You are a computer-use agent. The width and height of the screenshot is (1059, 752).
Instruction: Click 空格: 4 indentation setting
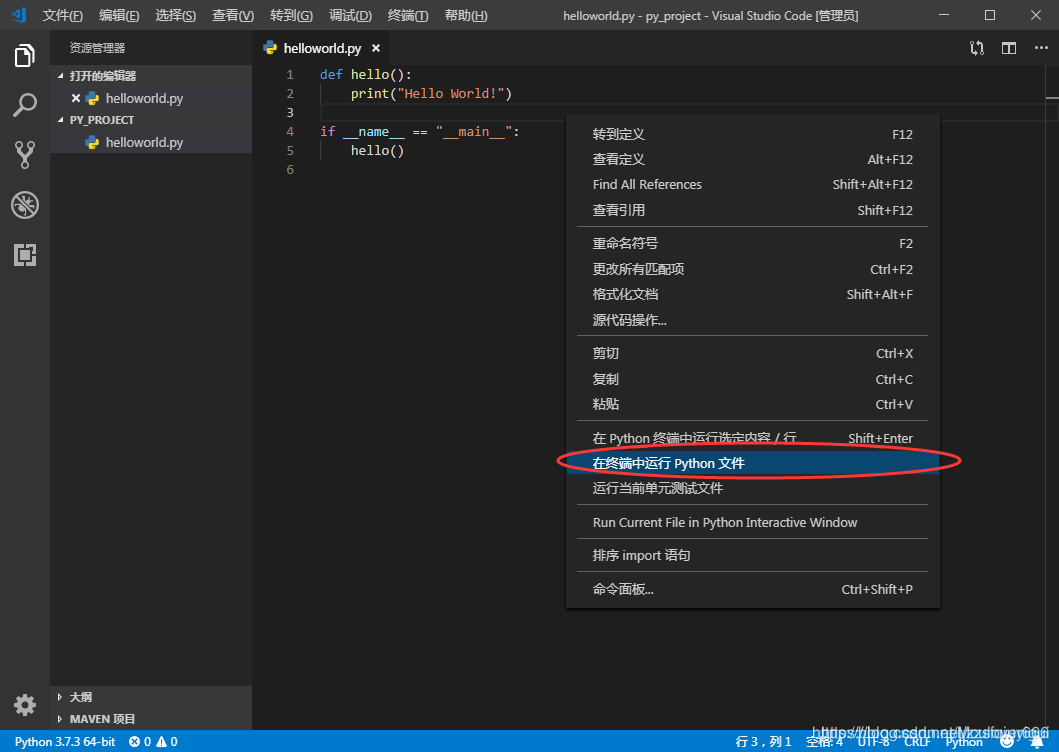tap(824, 741)
